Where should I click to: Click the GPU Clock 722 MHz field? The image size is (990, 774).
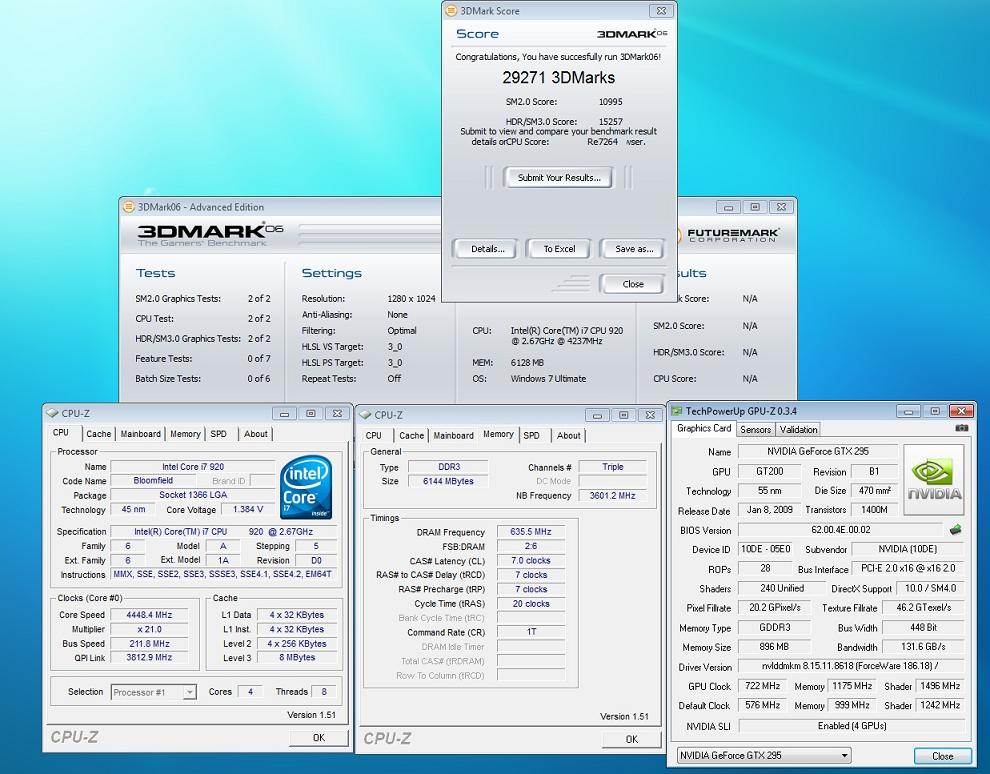[762, 686]
